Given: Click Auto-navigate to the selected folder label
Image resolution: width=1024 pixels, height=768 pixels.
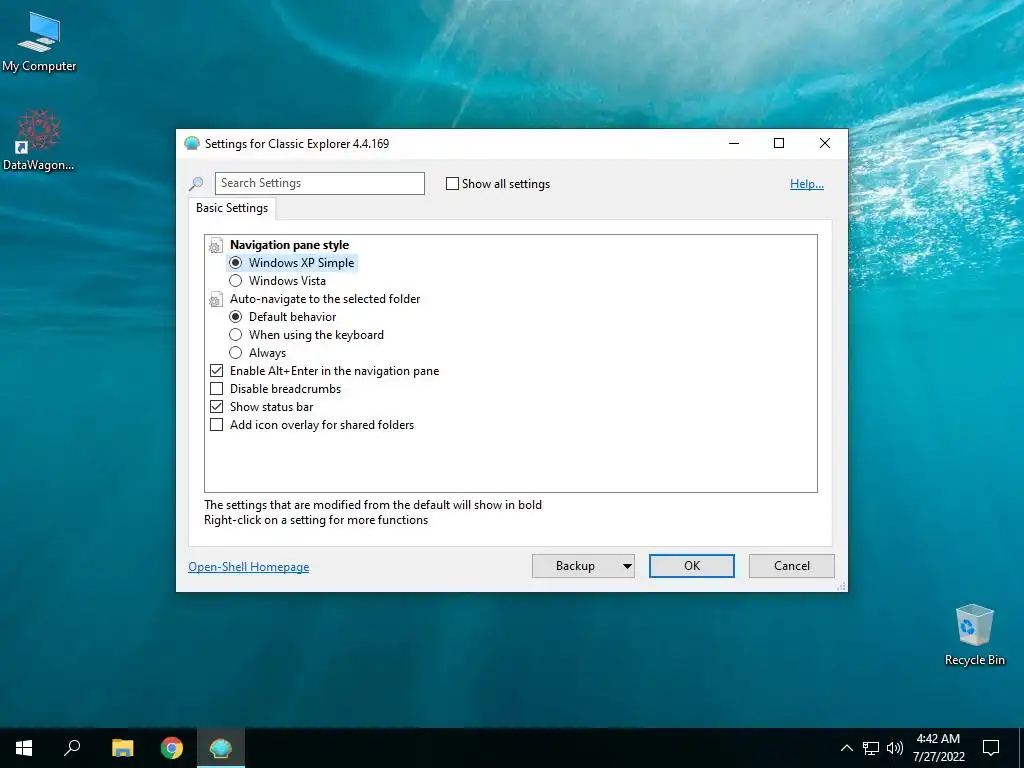Looking at the screenshot, I should 325,299.
